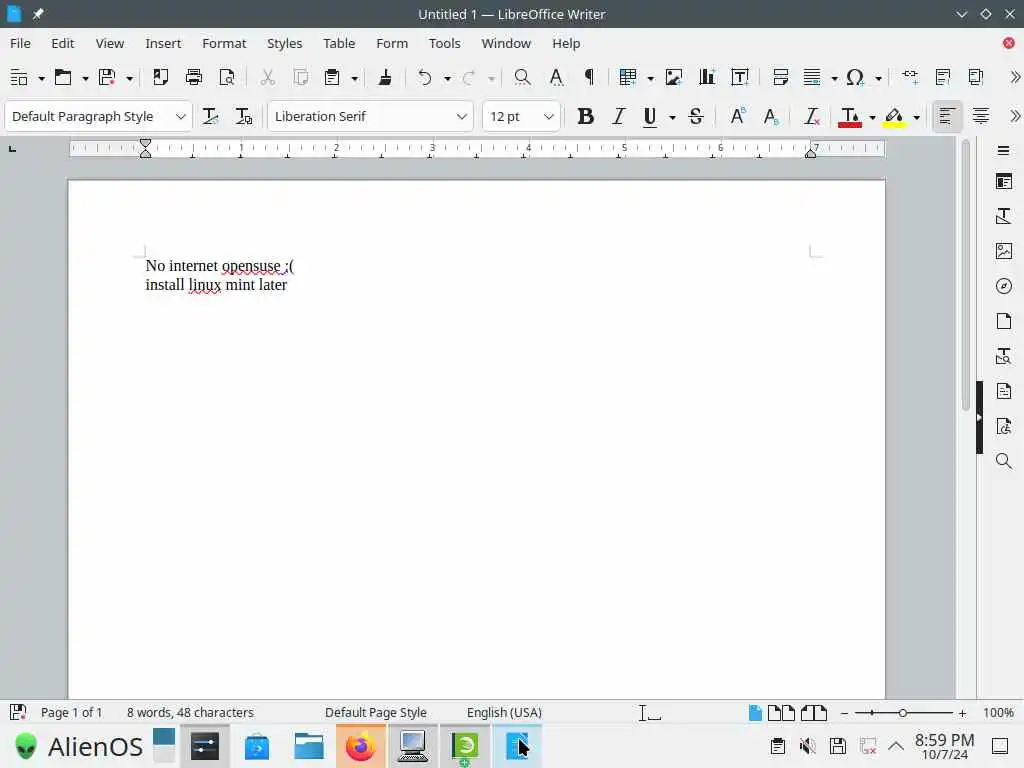Click the Insert Chart icon
Viewport: 1024px width, 768px height.
point(707,78)
